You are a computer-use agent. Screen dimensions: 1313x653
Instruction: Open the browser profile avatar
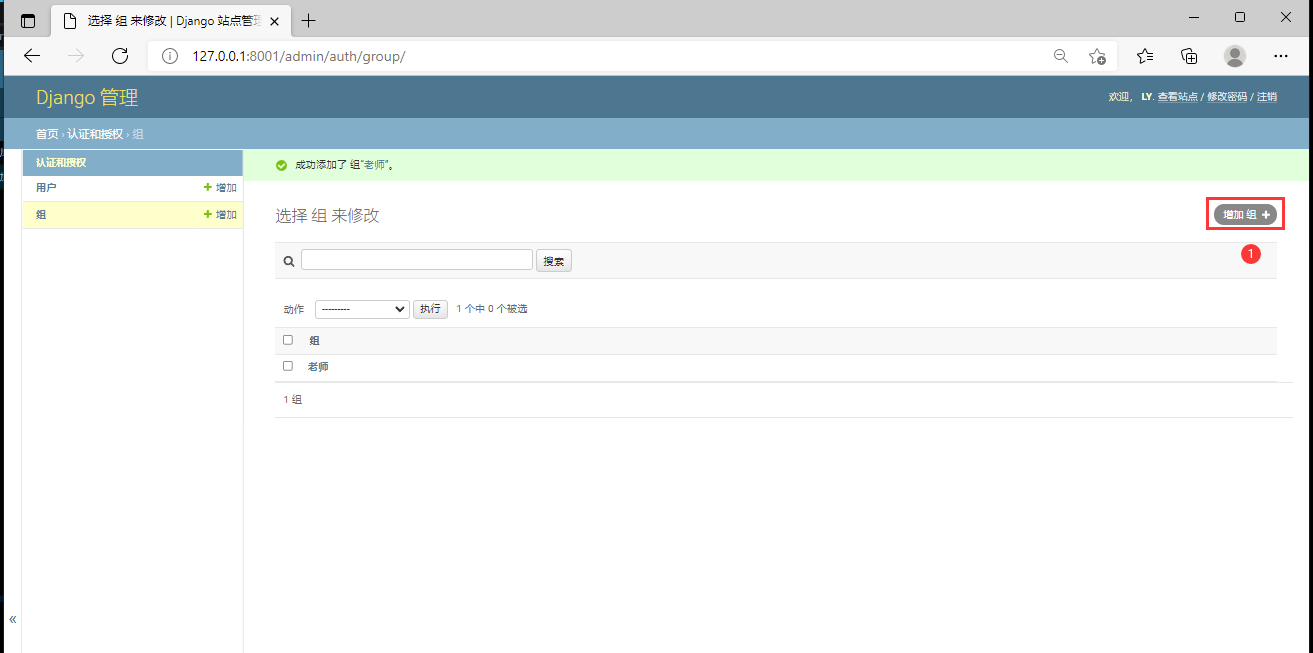[x=1235, y=56]
